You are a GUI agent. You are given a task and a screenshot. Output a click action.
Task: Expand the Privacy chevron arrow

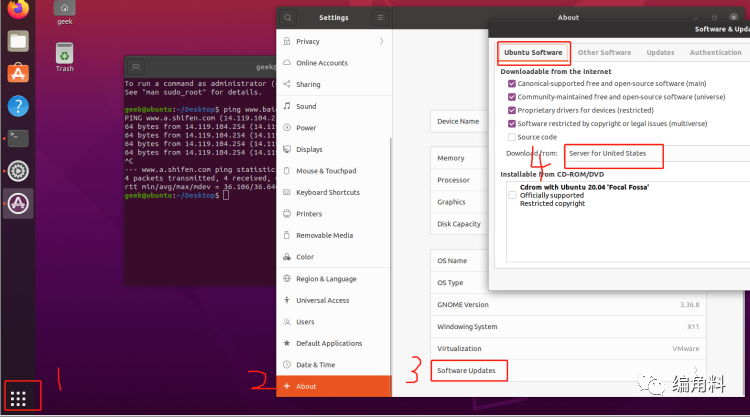click(381, 41)
